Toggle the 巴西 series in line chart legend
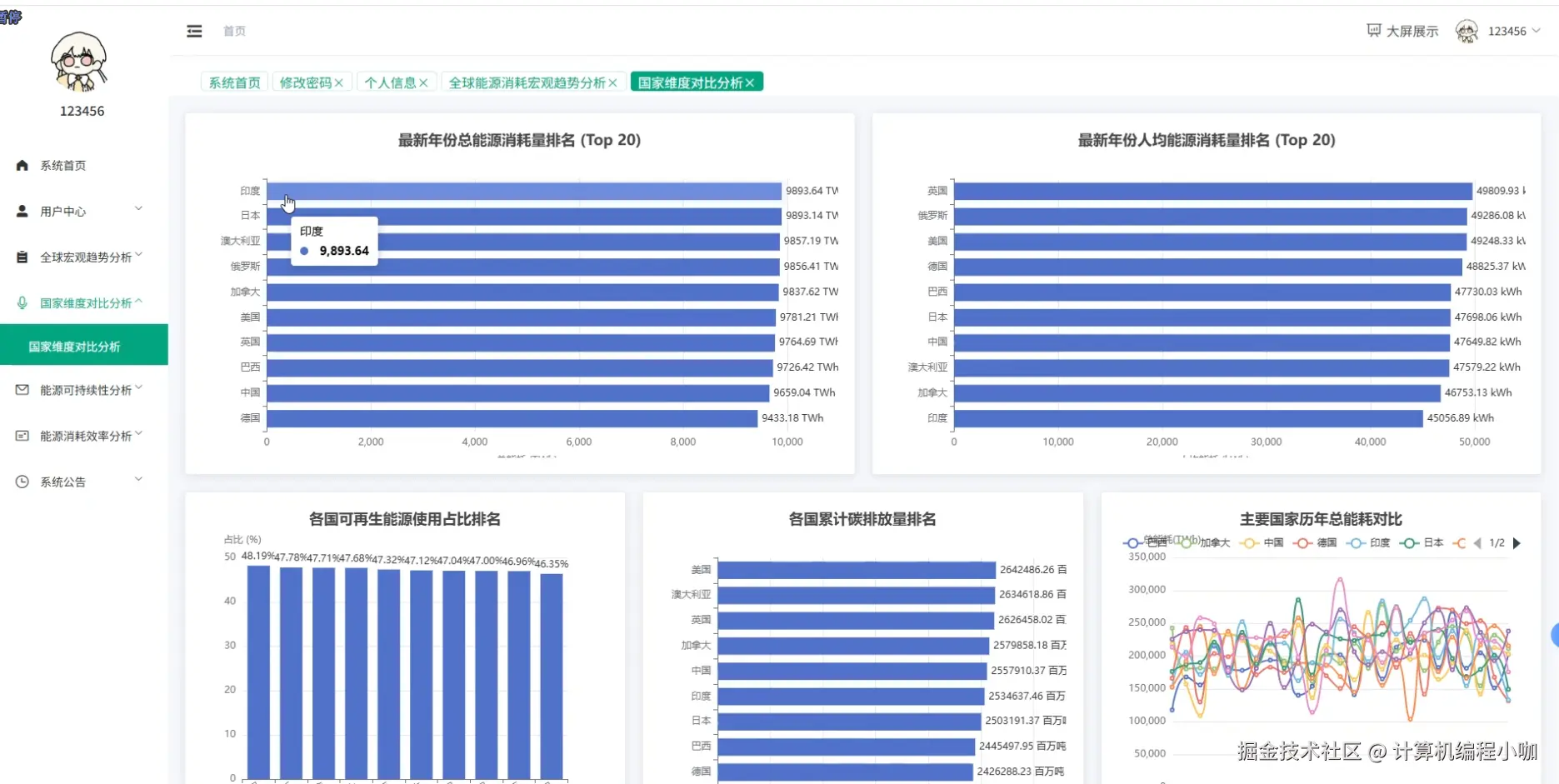The image size is (1559, 784). coord(1147,542)
